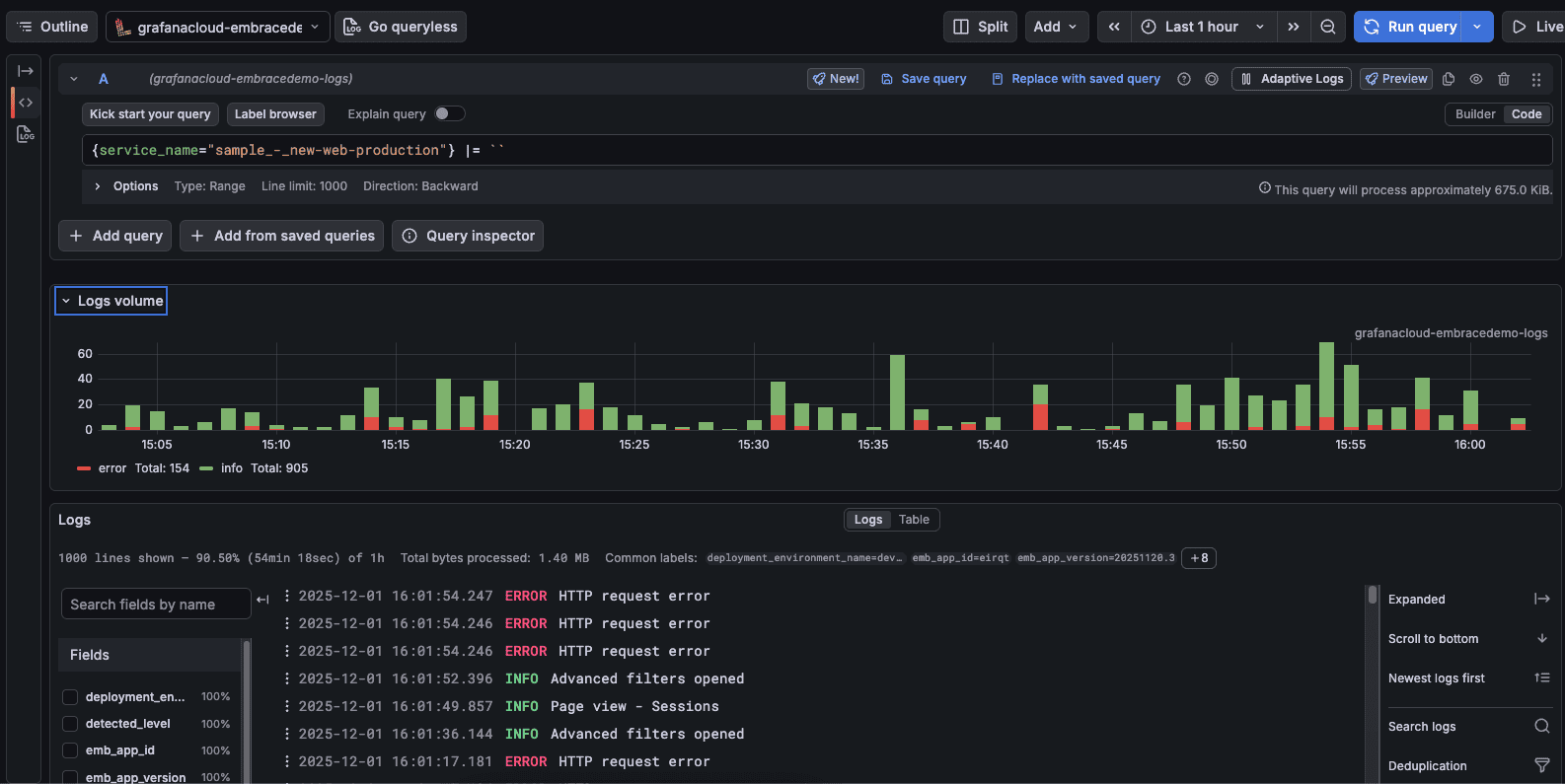The width and height of the screenshot is (1565, 784).
Task: Open the Label browser
Action: click(x=275, y=114)
